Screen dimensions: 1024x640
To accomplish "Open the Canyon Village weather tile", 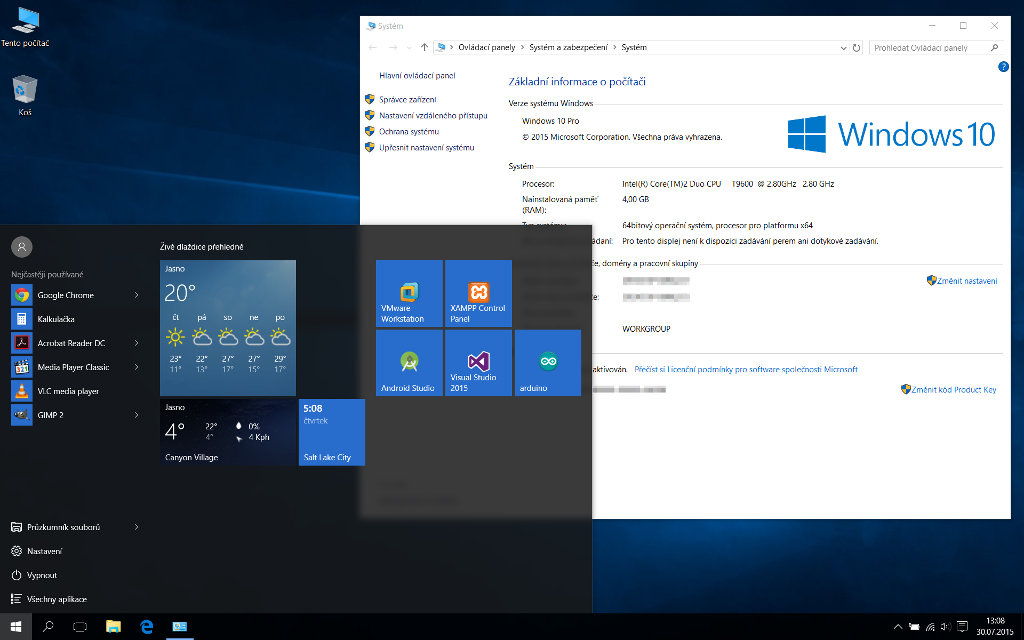I will (228, 432).
